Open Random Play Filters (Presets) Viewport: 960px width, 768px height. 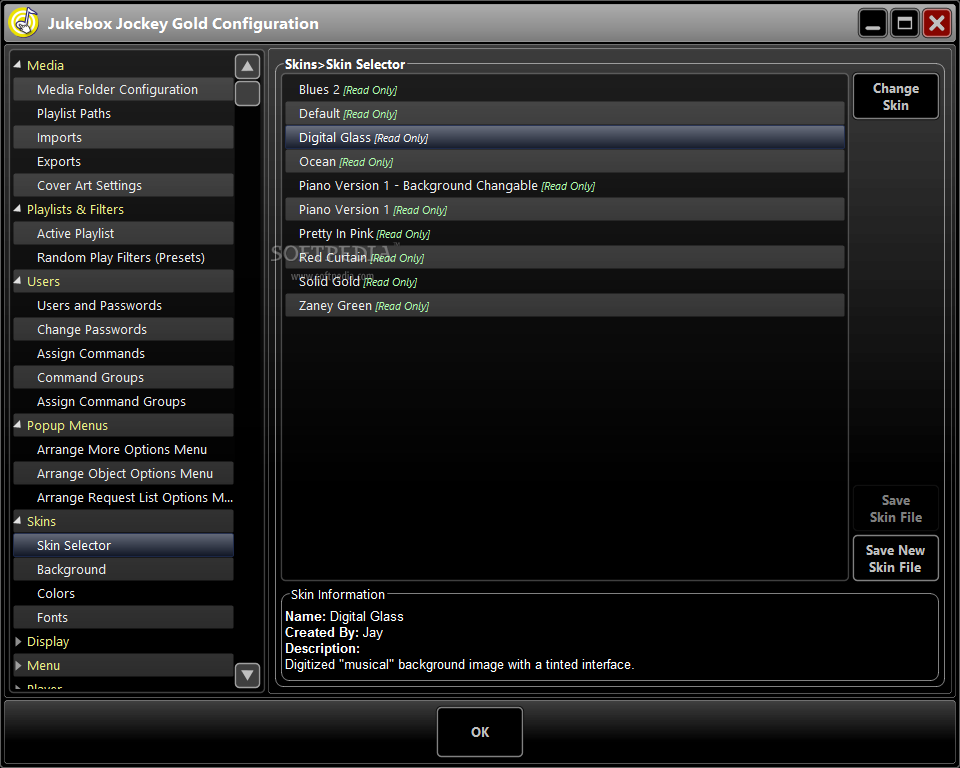123,257
